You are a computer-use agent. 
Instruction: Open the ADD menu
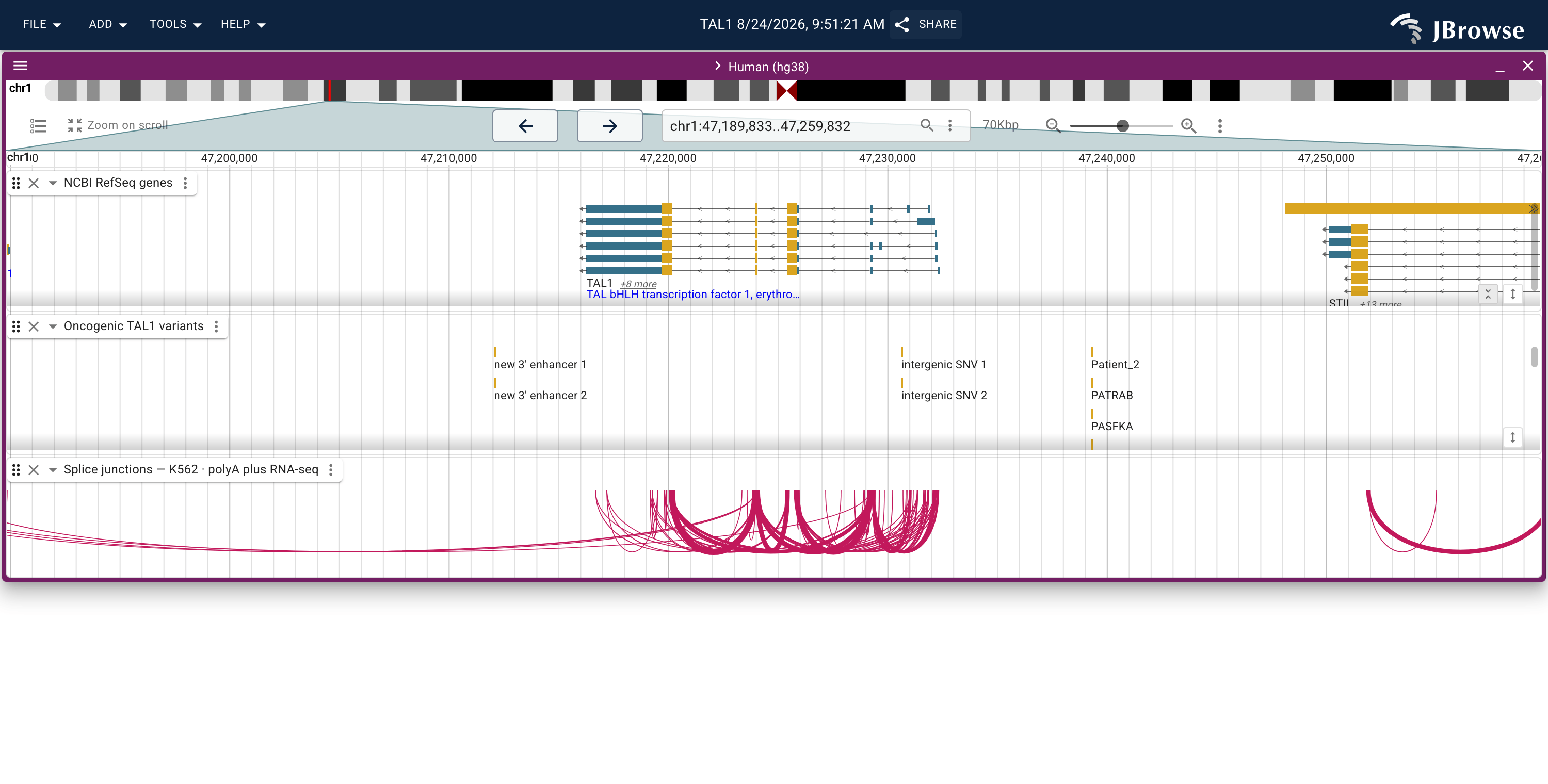(x=107, y=24)
